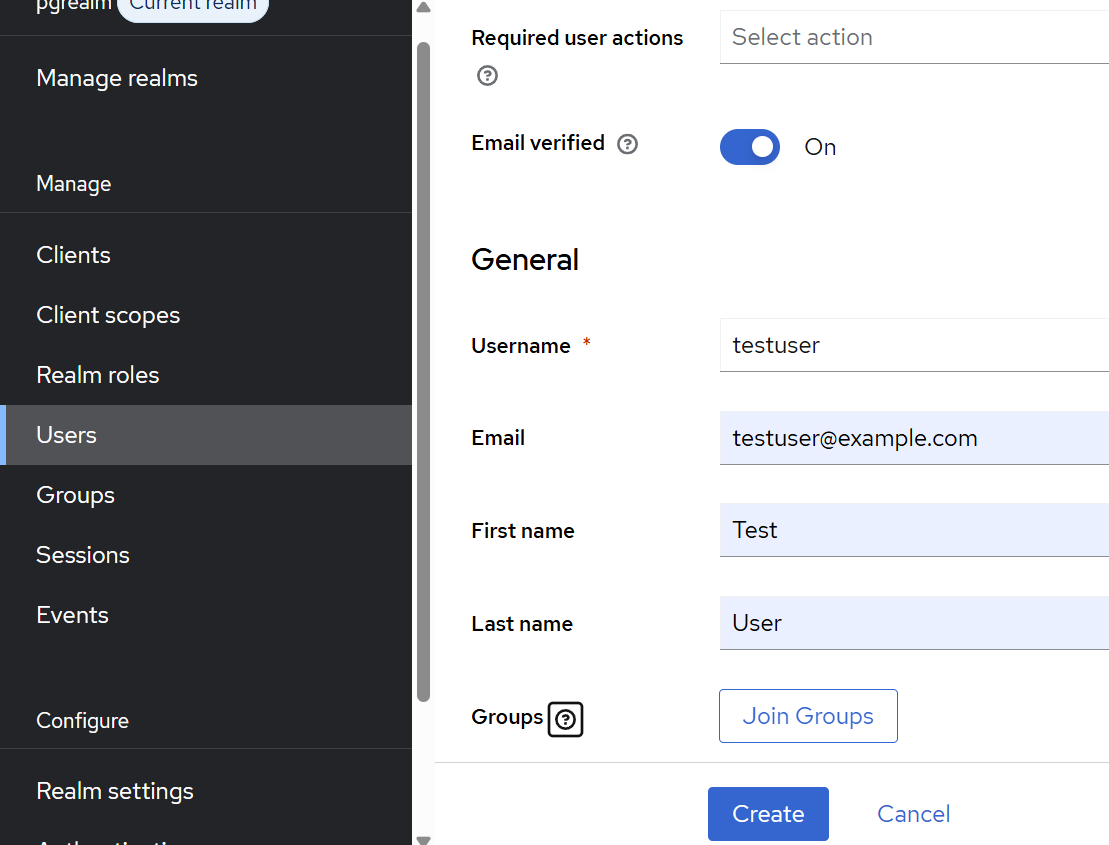The image size is (1109, 845).
Task: Click the Username input field
Action: point(900,345)
